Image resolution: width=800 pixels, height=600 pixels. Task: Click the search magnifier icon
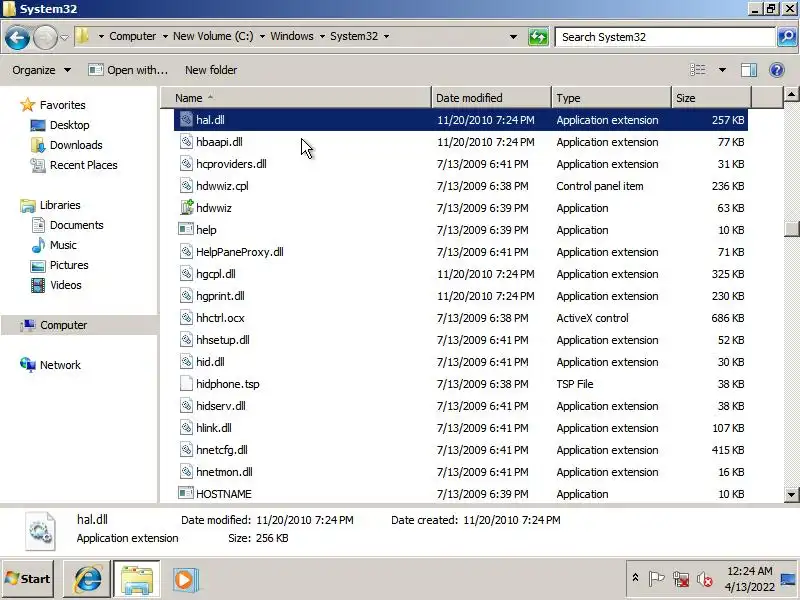(787, 37)
